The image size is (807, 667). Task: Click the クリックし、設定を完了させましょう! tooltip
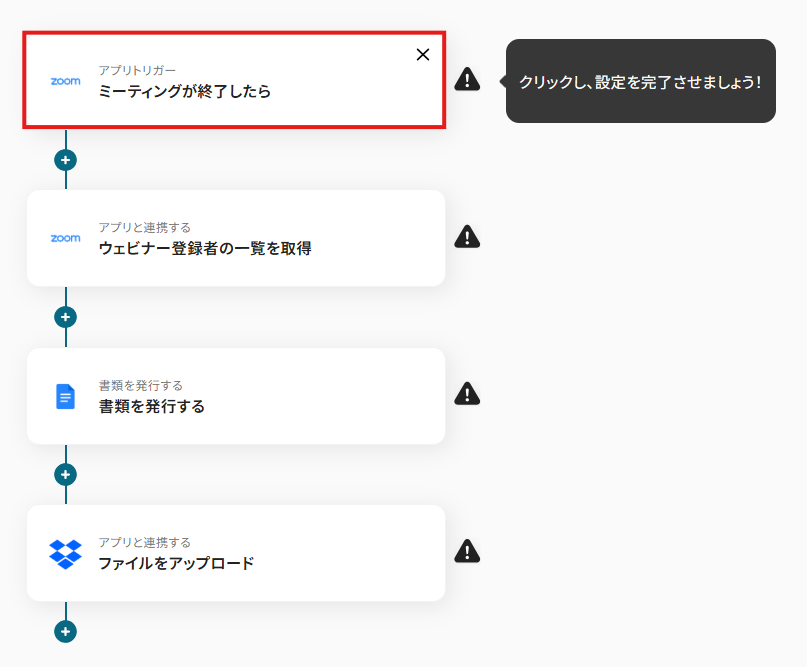coord(640,82)
